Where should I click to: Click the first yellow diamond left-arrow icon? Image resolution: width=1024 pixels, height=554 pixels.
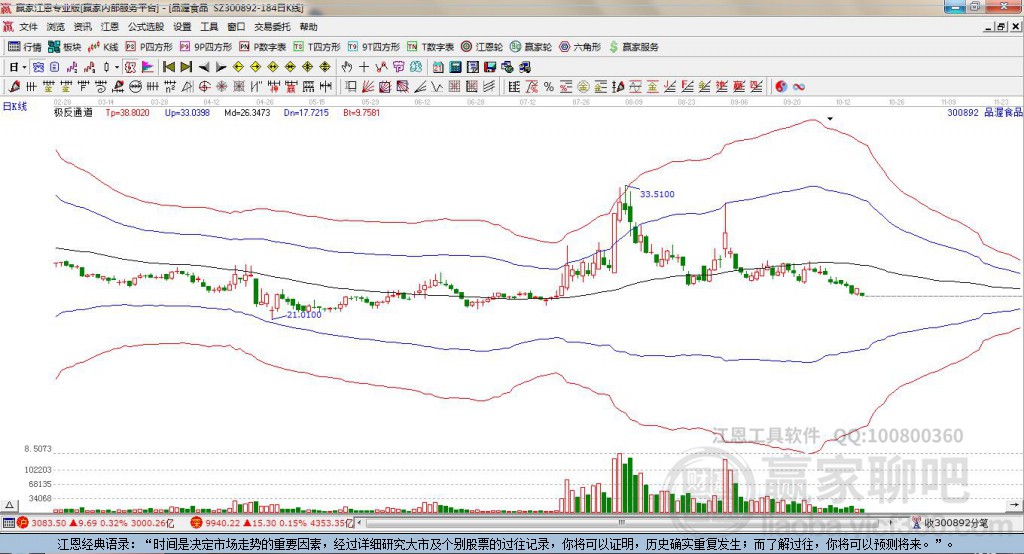(x=238, y=67)
